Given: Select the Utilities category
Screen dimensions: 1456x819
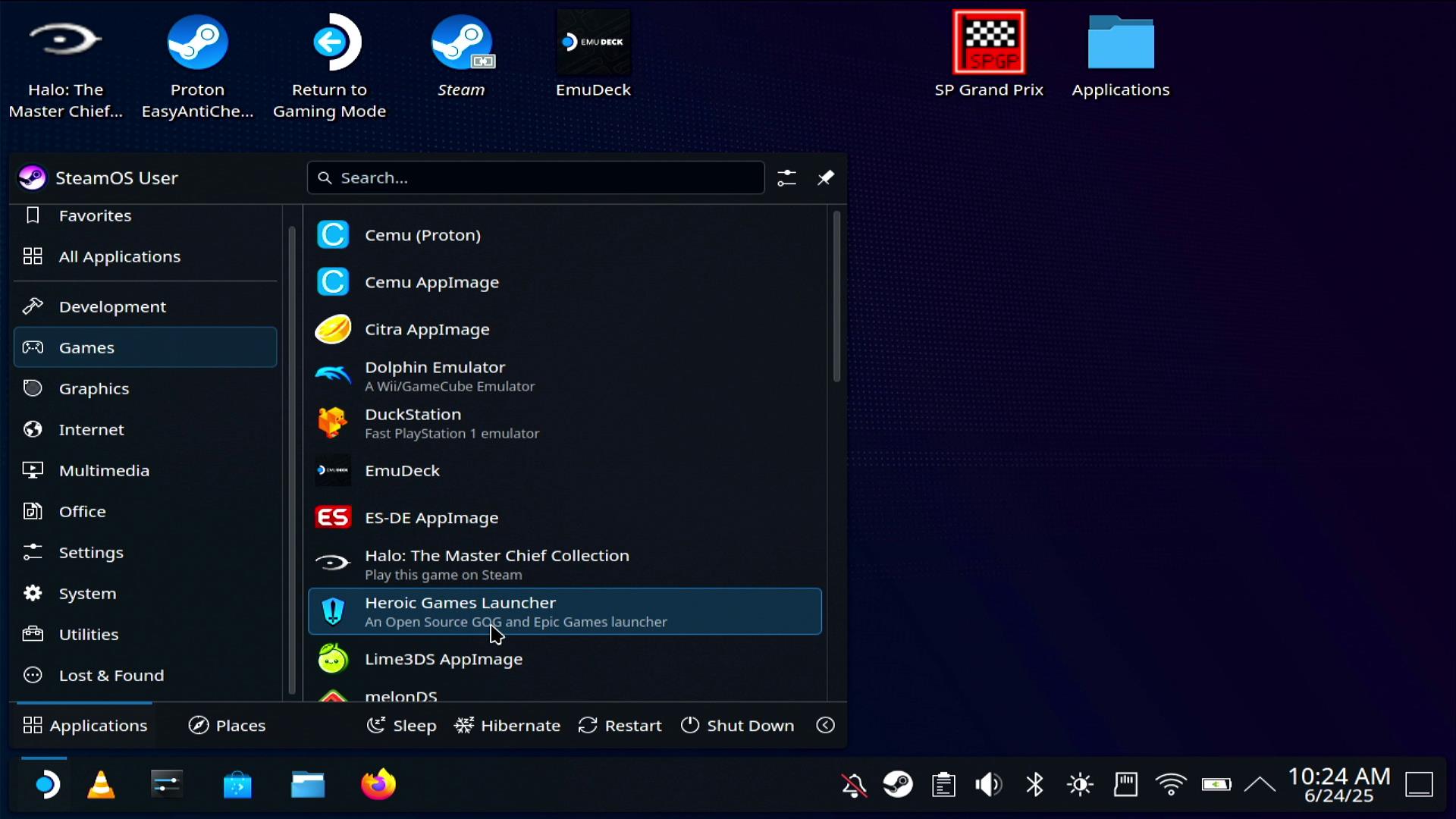Looking at the screenshot, I should pyautogui.click(x=89, y=634).
